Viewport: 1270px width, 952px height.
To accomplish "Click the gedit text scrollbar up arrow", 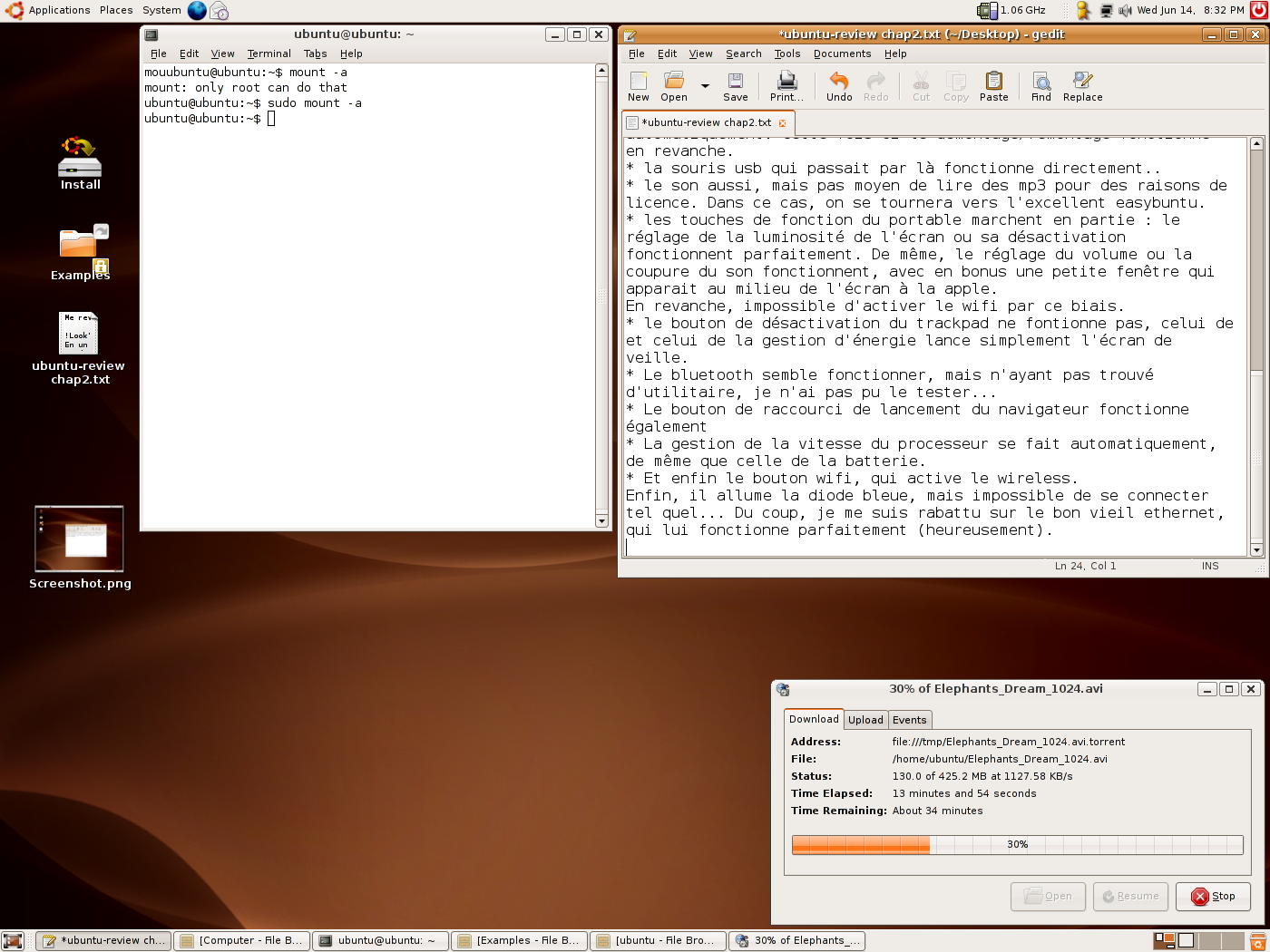I will point(1256,143).
